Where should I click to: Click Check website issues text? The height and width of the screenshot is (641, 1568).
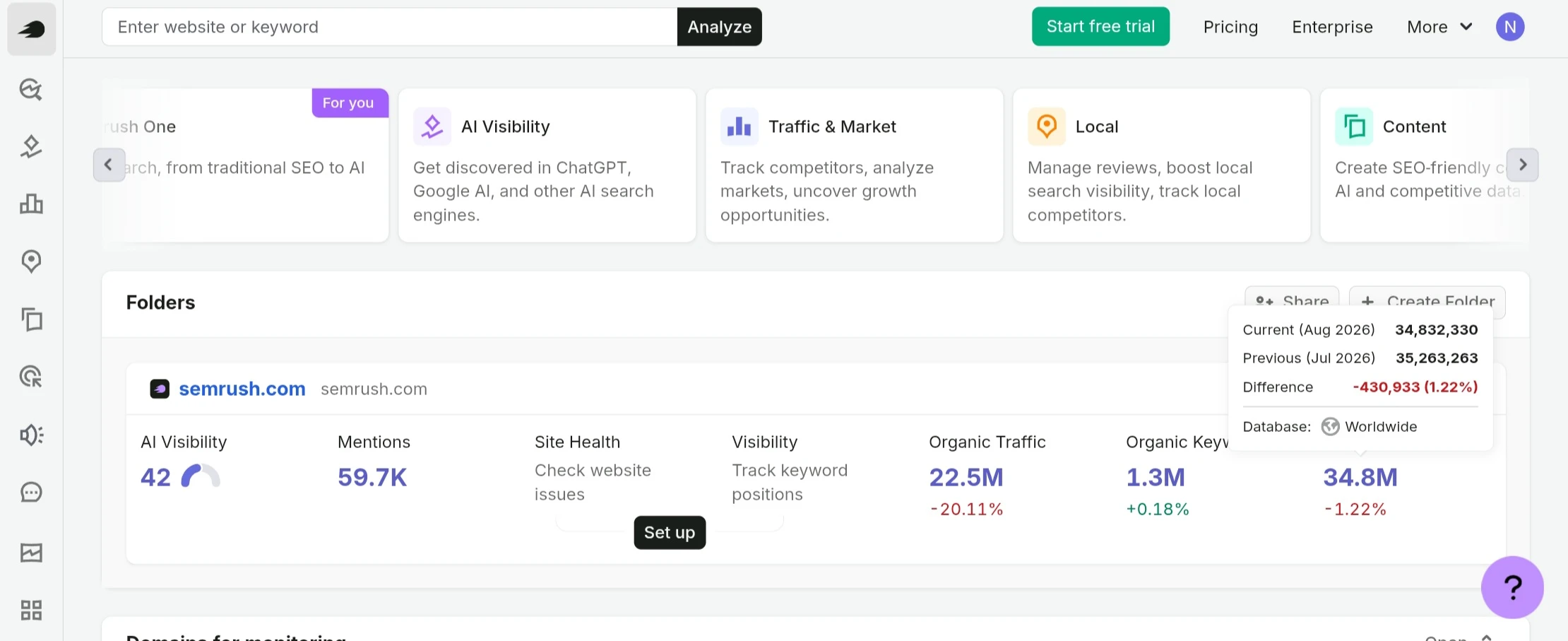593,482
